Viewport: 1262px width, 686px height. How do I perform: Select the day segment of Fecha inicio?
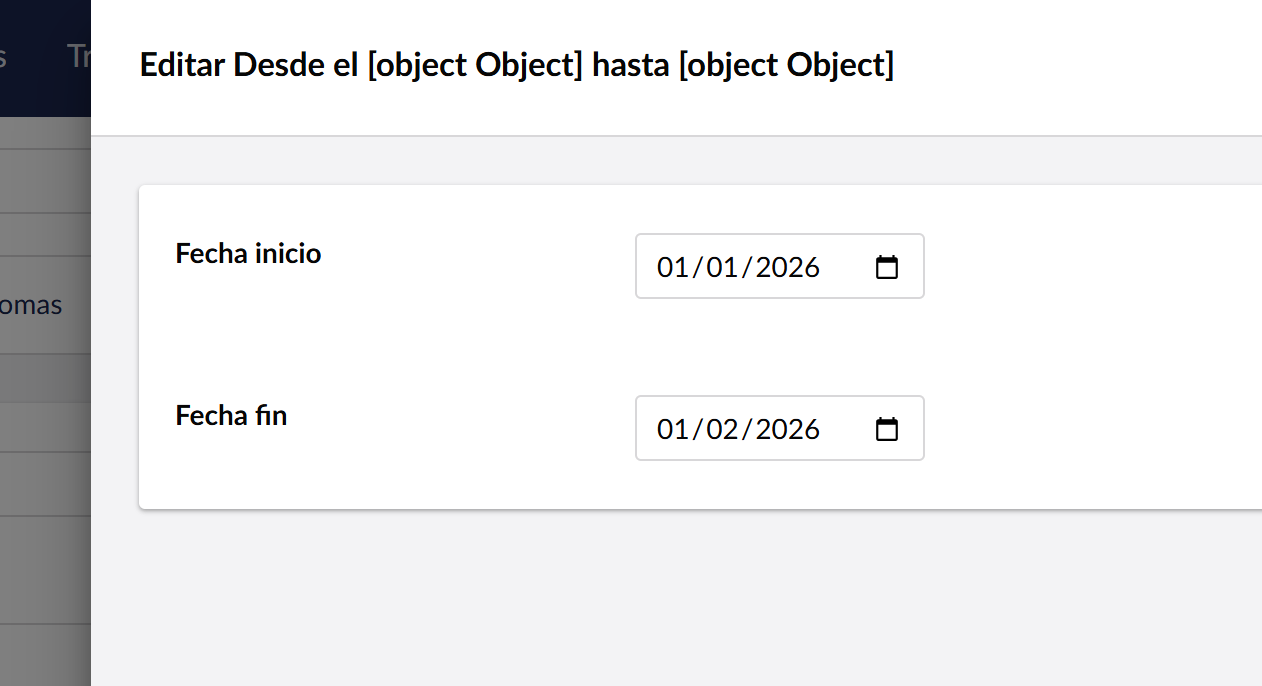click(x=672, y=267)
